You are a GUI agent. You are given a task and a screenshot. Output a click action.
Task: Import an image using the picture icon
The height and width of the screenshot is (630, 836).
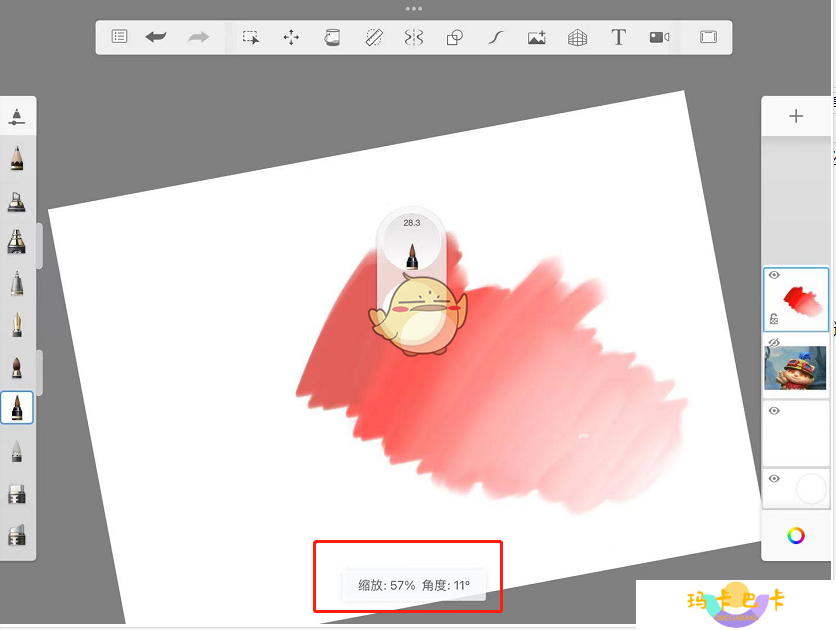tap(537, 37)
